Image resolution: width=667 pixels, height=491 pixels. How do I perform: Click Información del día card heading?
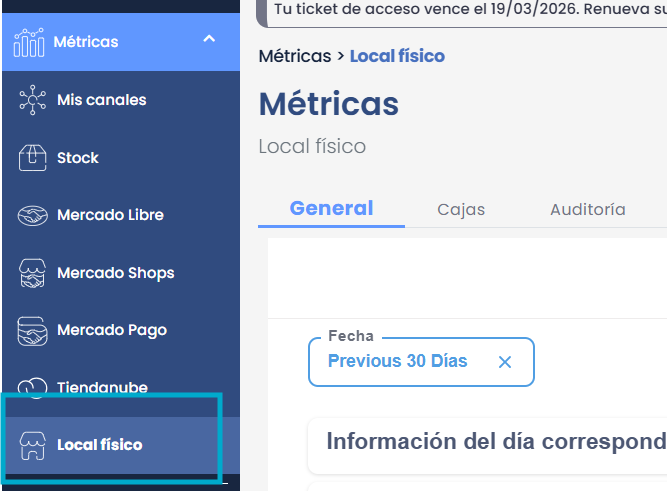point(496,441)
